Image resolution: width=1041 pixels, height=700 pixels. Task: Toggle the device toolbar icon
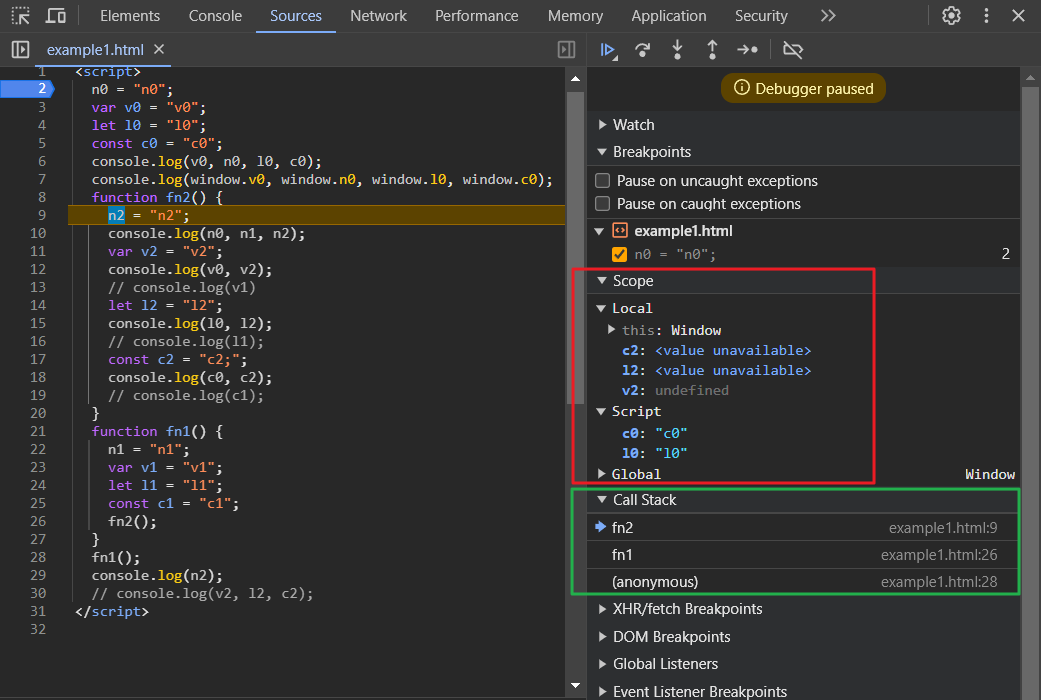(56, 16)
